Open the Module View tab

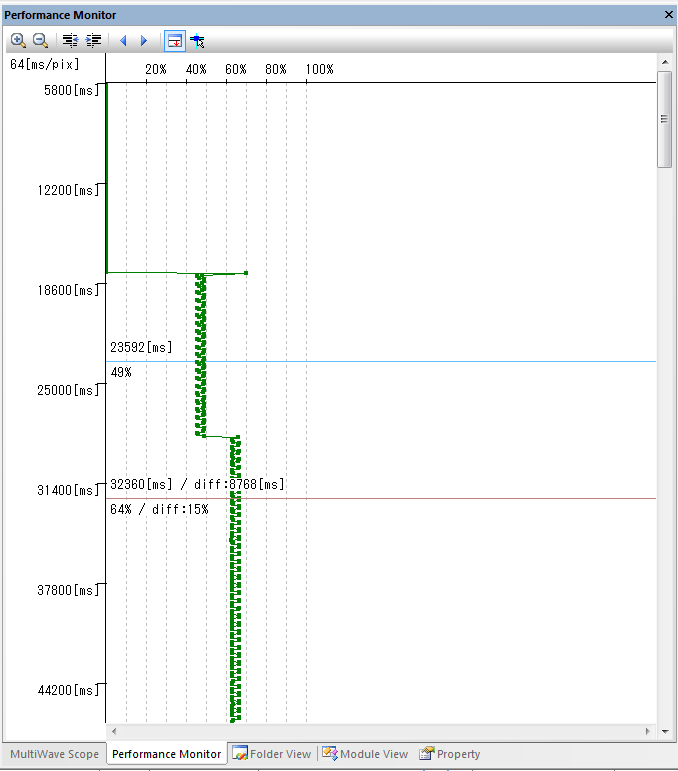(365, 754)
